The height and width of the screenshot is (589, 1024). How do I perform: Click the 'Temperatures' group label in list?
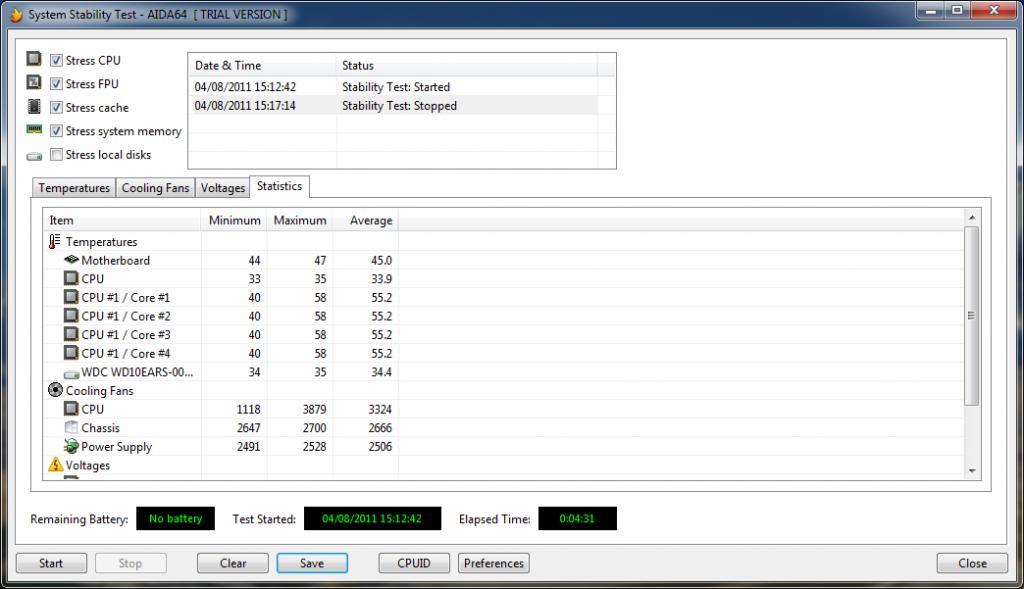101,242
